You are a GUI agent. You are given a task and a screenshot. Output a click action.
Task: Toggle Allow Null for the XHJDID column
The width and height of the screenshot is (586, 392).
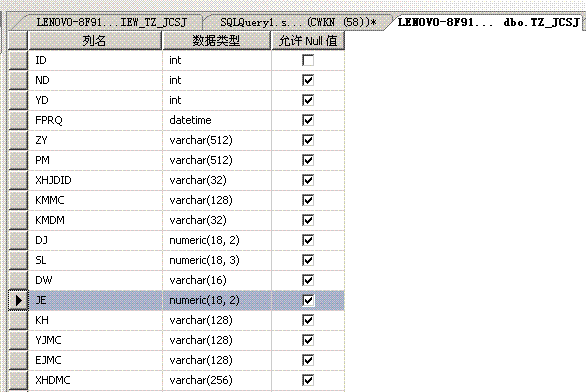coord(308,180)
